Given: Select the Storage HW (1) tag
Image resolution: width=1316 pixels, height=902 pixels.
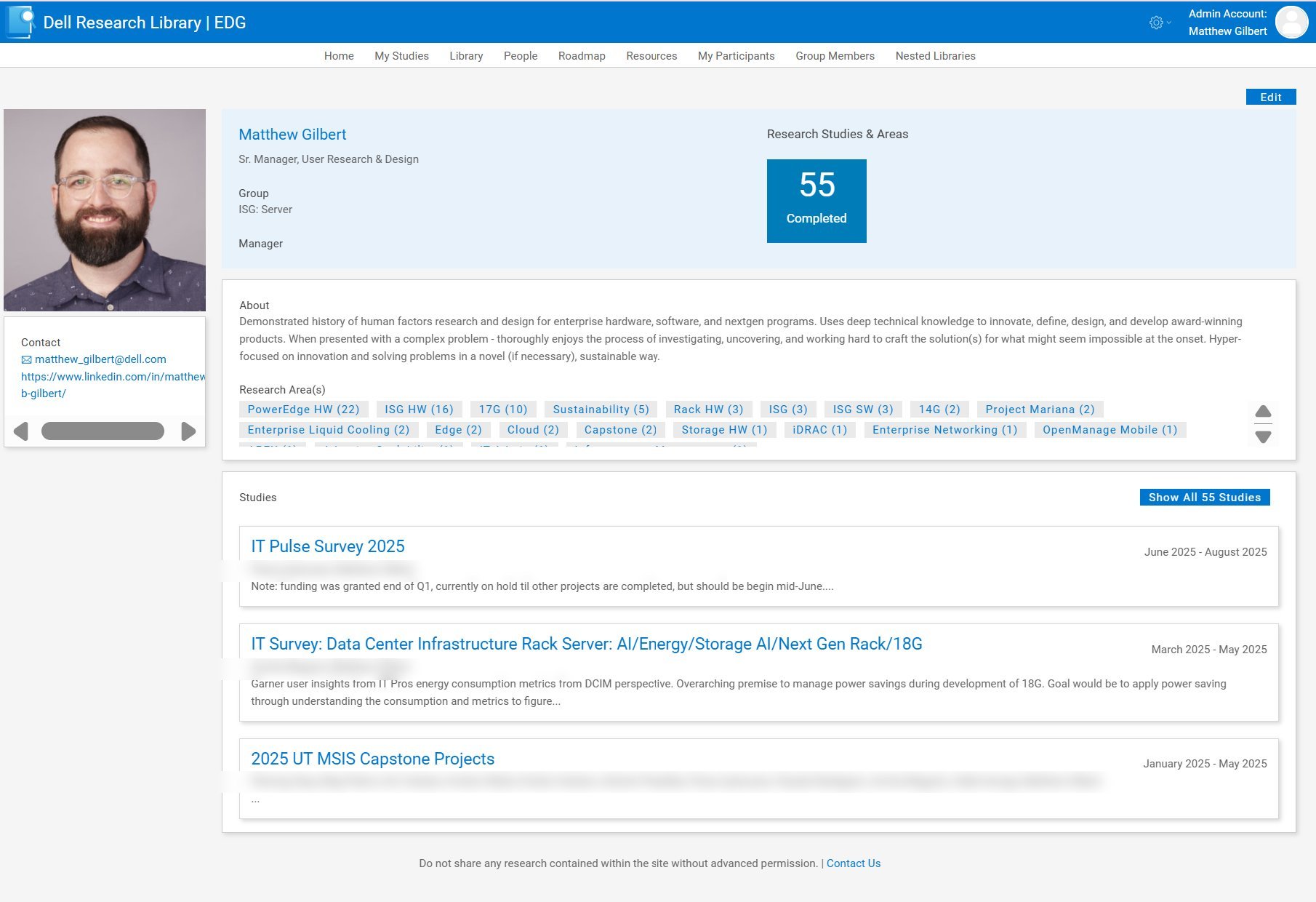Looking at the screenshot, I should coord(725,430).
